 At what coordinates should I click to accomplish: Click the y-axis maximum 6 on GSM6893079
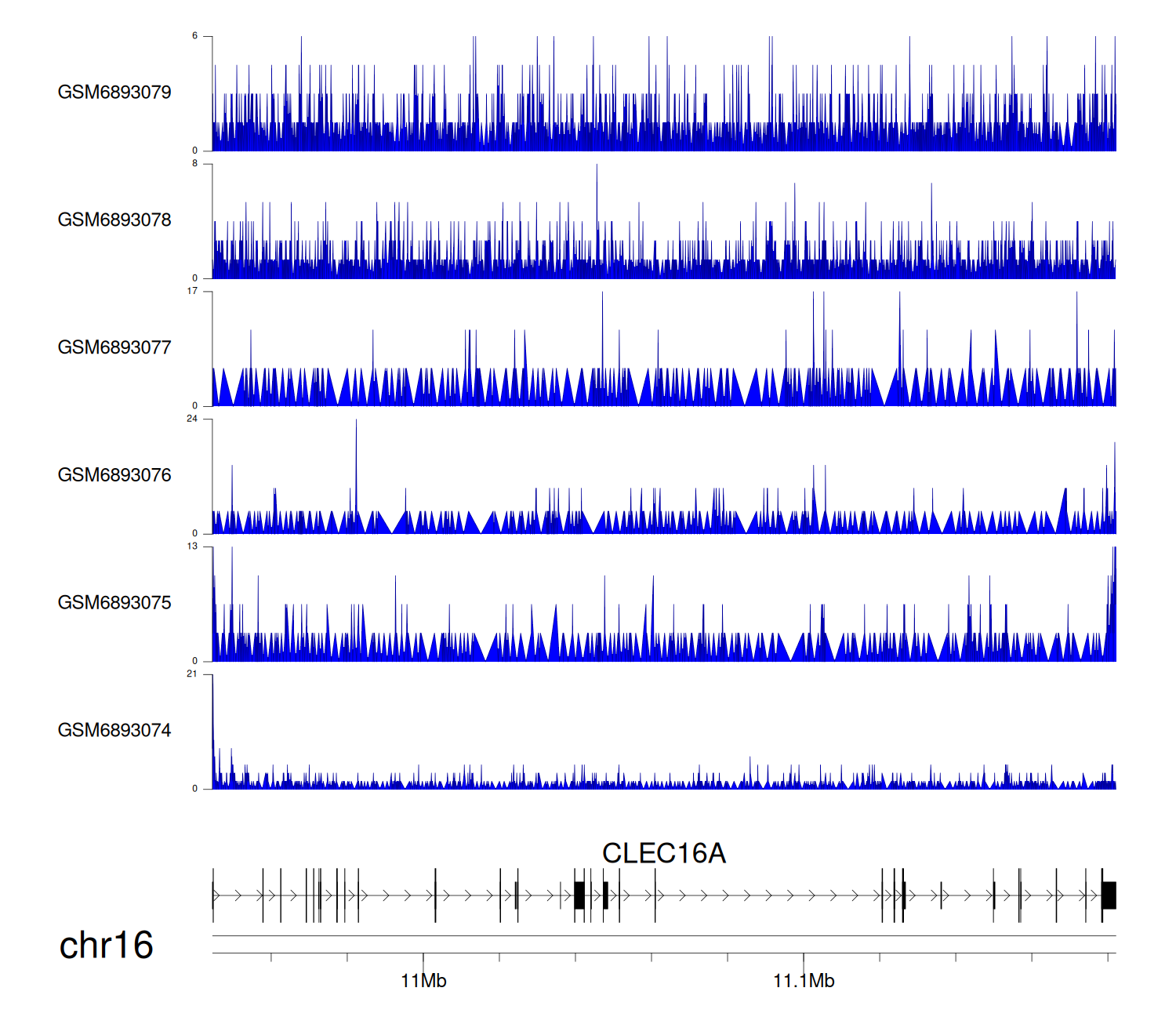[x=194, y=36]
